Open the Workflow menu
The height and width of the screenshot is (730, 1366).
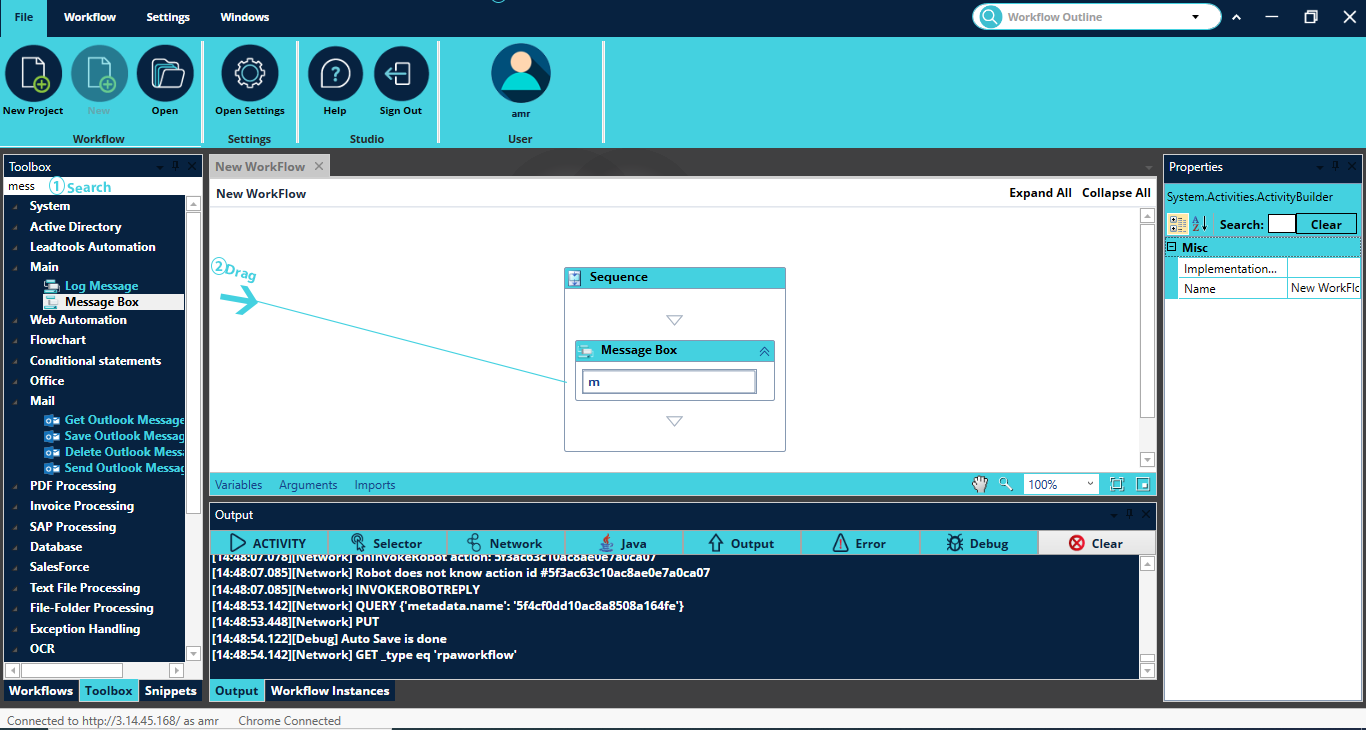(90, 17)
